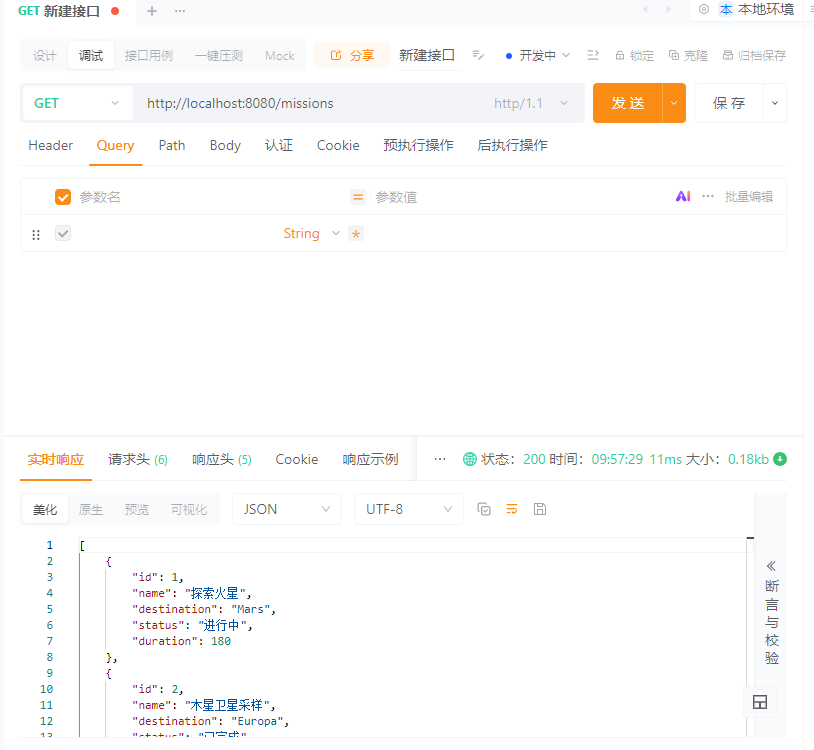Viewport: 814px width, 750px height.
Task: Open the 保存 dropdown arrow
Action: tap(775, 103)
